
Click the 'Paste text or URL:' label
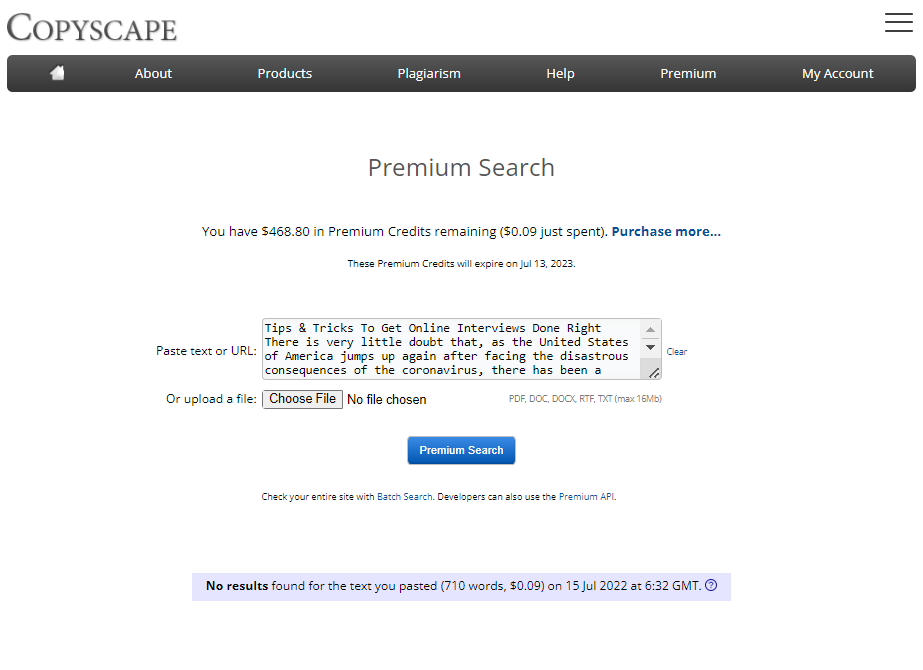click(x=206, y=351)
